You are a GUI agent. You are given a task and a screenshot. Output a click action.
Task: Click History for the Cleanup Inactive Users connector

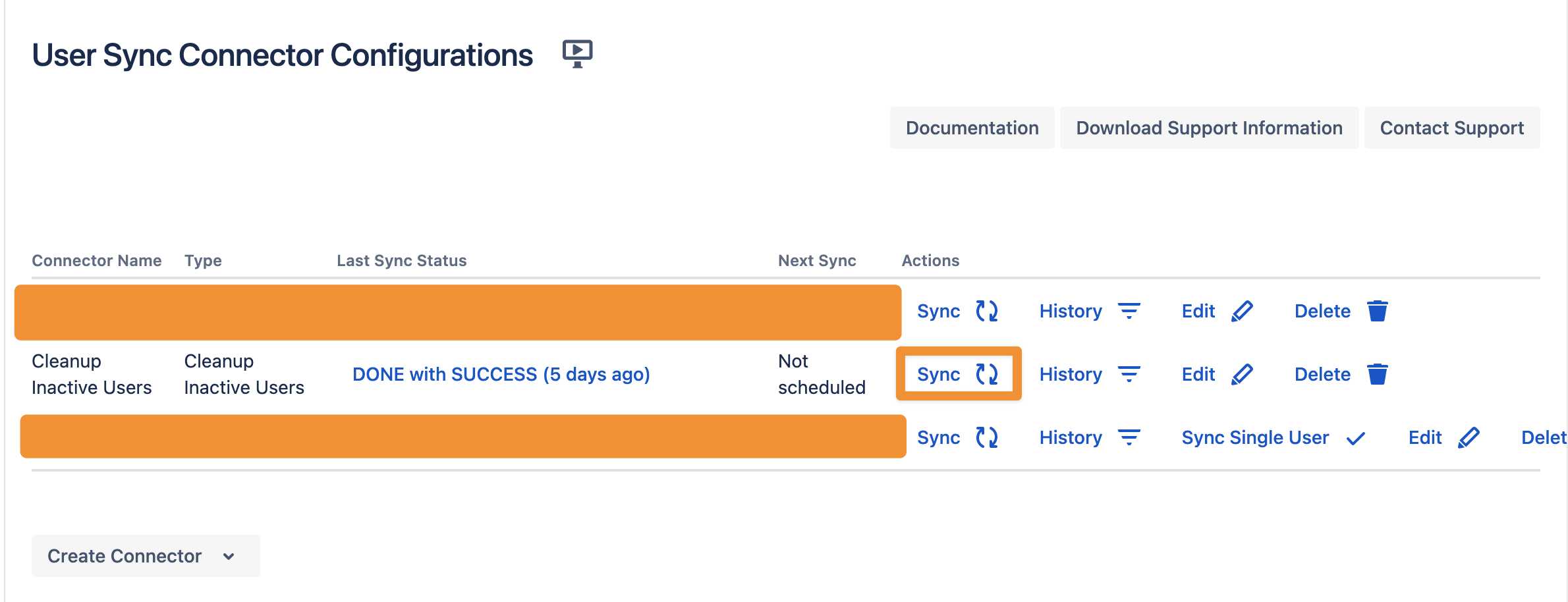1071,374
